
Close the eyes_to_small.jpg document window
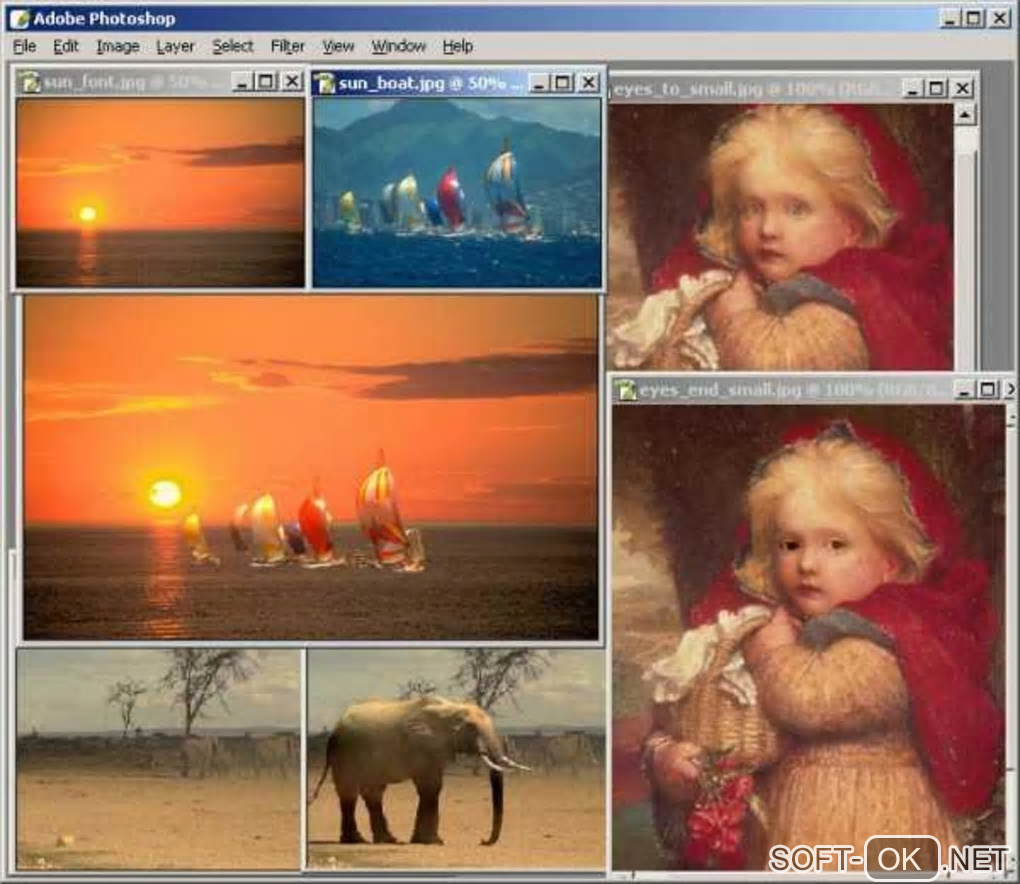click(962, 89)
